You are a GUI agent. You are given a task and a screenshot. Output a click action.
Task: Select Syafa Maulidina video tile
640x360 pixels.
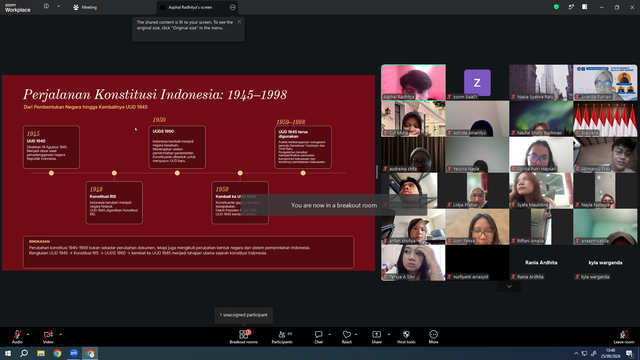pyautogui.click(x=541, y=190)
